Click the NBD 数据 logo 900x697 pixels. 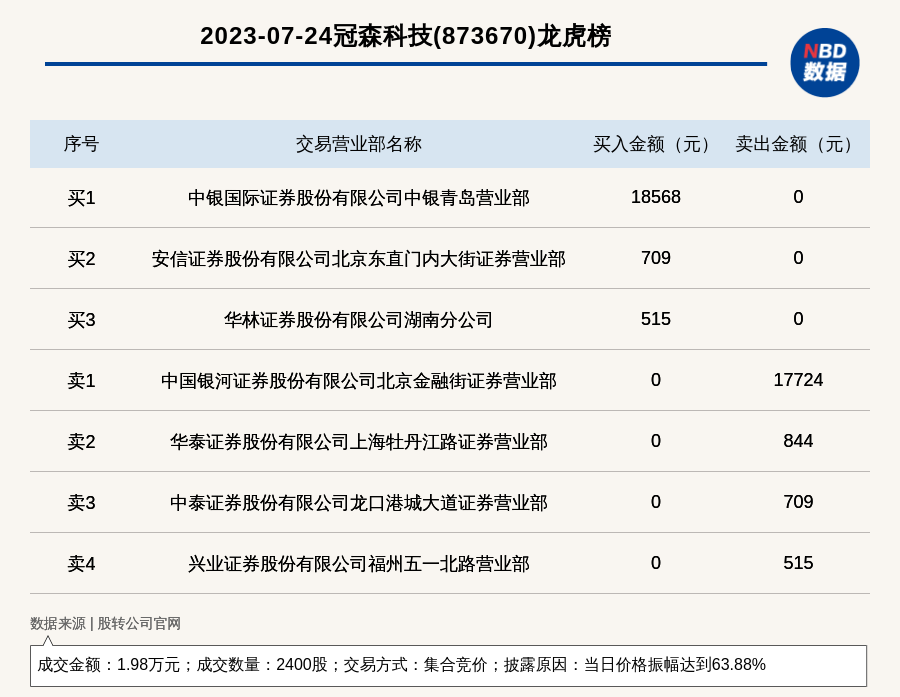click(x=824, y=62)
